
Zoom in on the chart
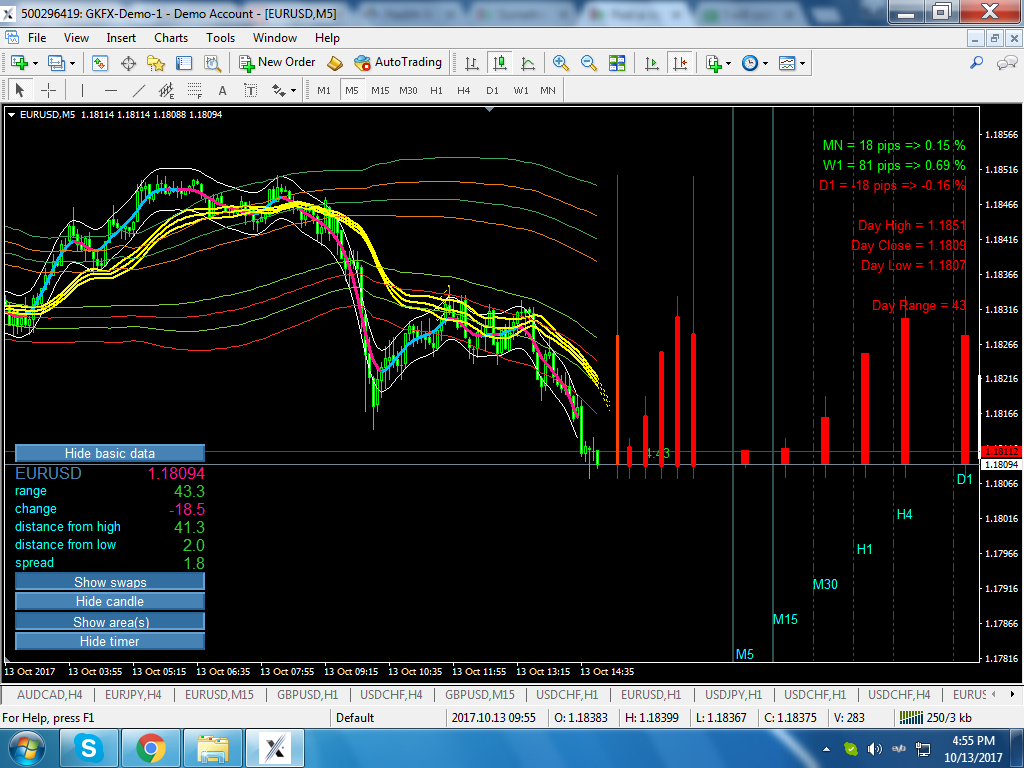tap(560, 63)
